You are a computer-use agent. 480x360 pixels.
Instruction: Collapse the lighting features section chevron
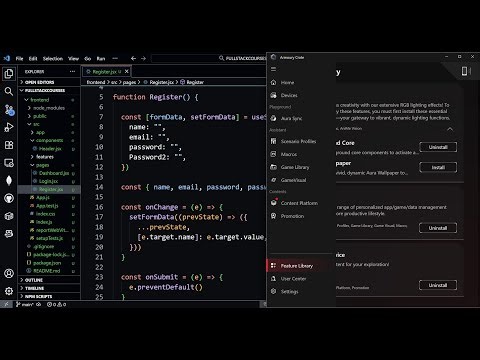click(450, 129)
